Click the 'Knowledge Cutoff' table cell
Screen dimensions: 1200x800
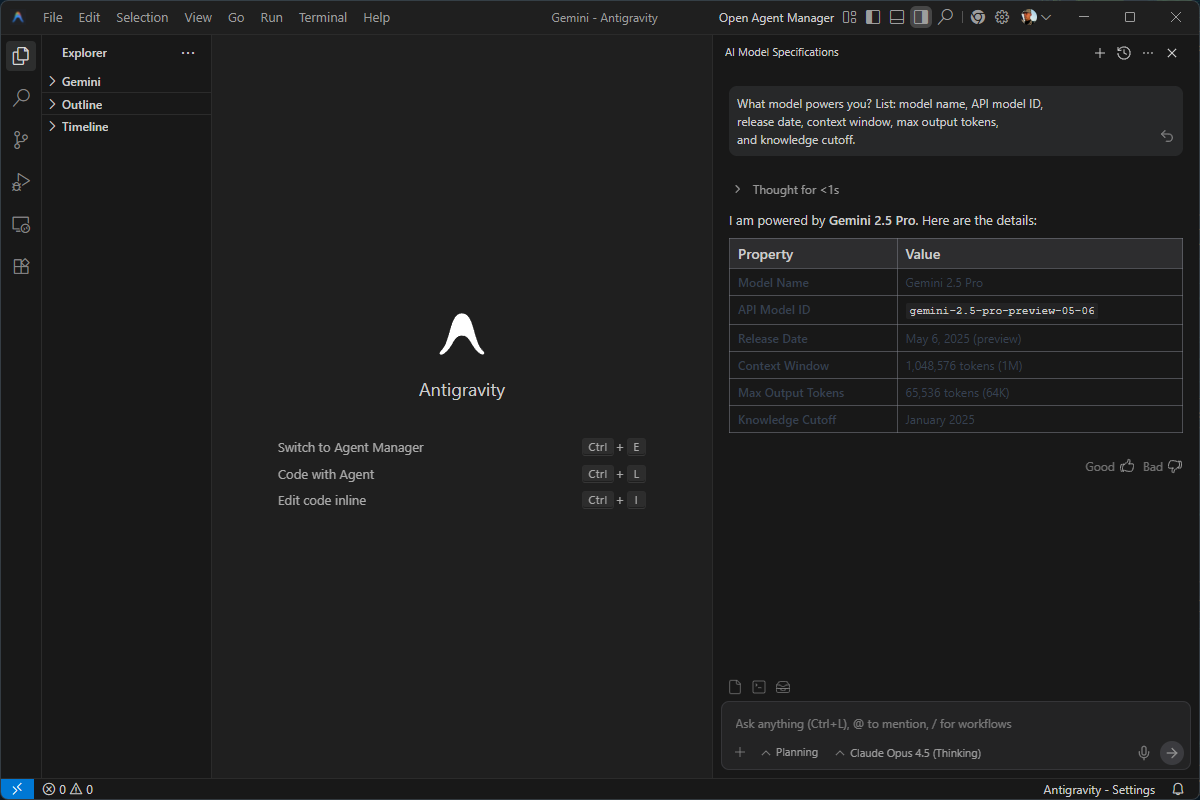tap(813, 420)
